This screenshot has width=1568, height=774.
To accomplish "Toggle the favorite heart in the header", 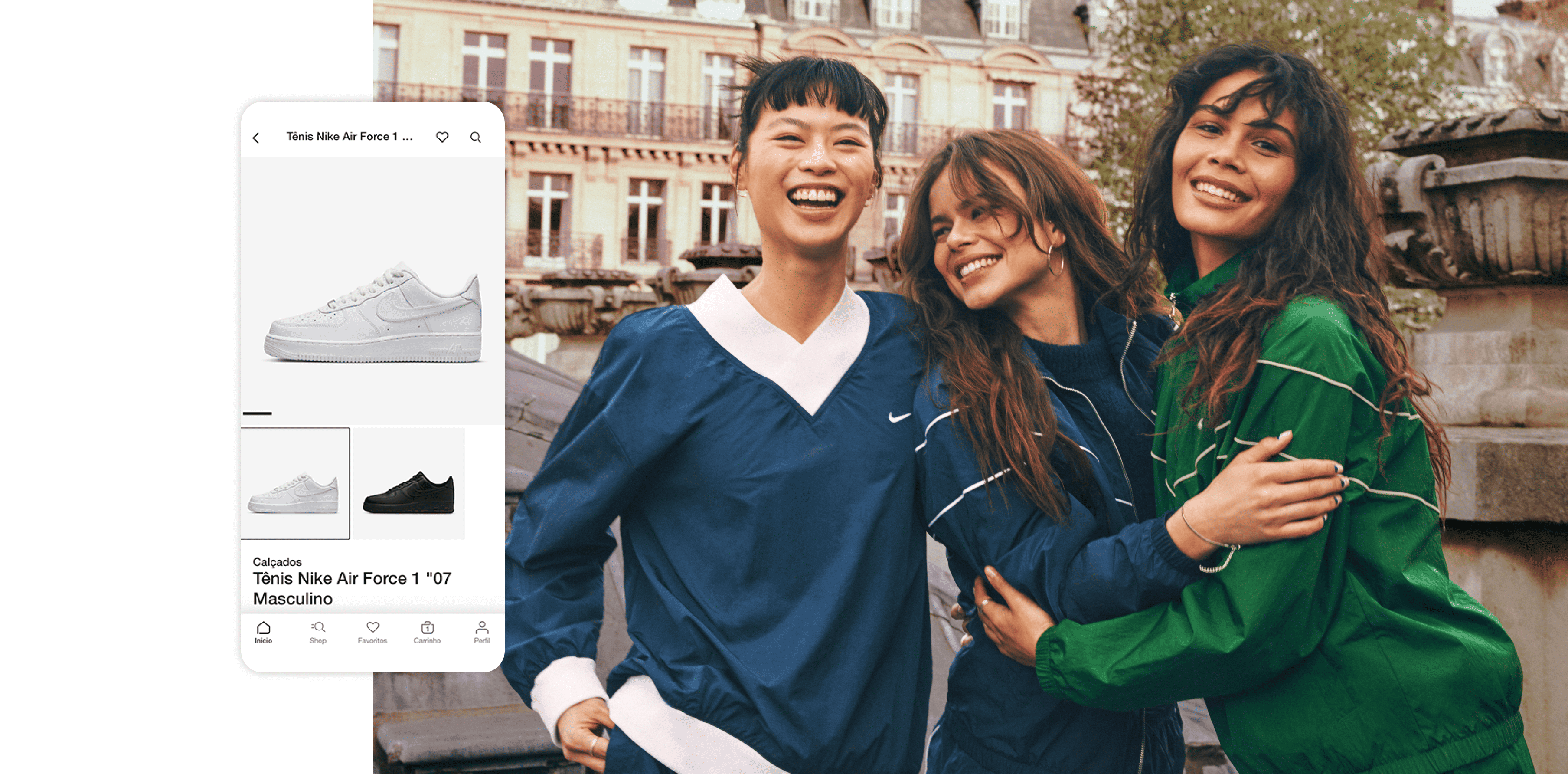I will click(443, 137).
